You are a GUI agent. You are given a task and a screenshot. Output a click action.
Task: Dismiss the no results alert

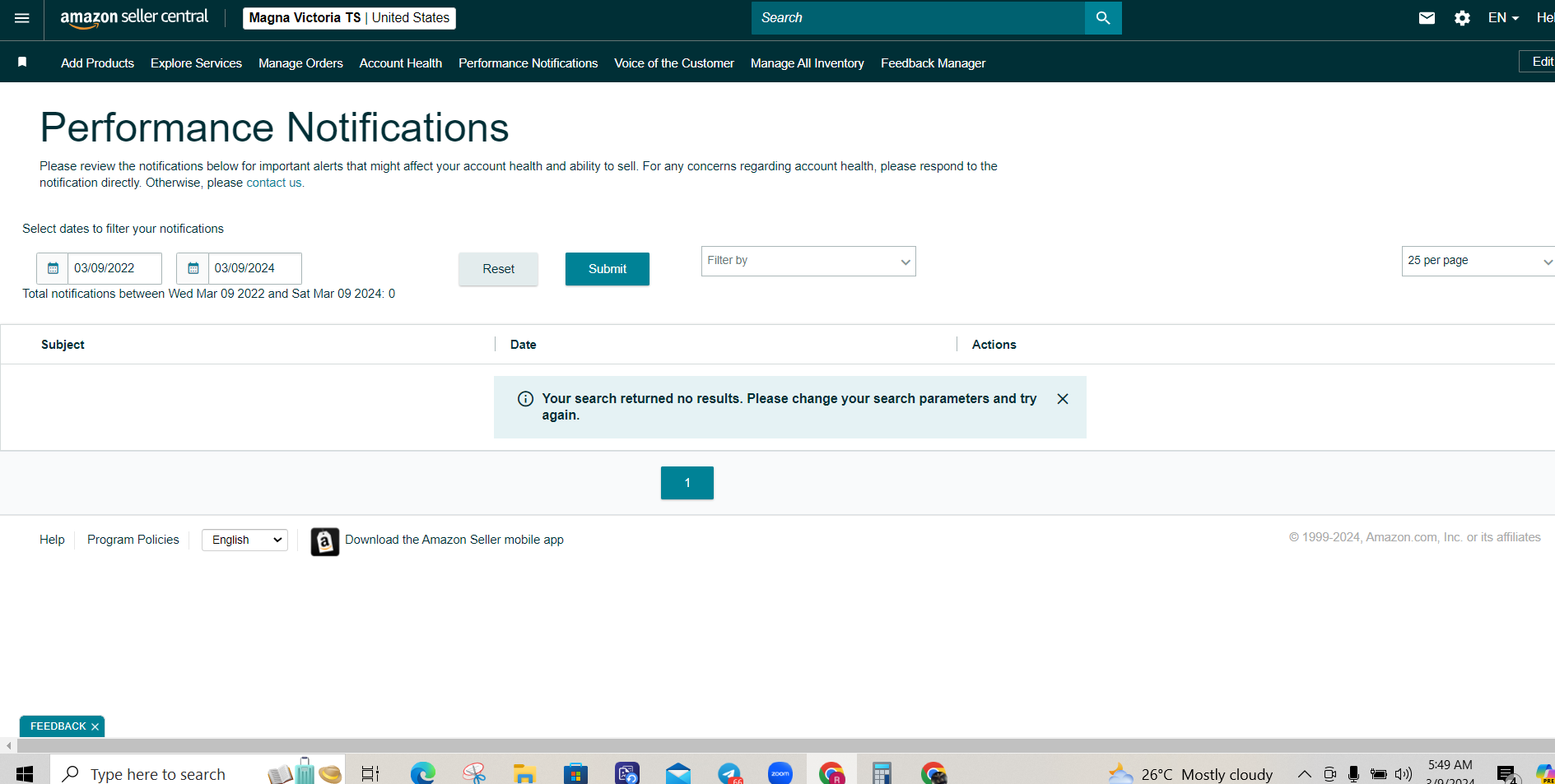point(1063,399)
